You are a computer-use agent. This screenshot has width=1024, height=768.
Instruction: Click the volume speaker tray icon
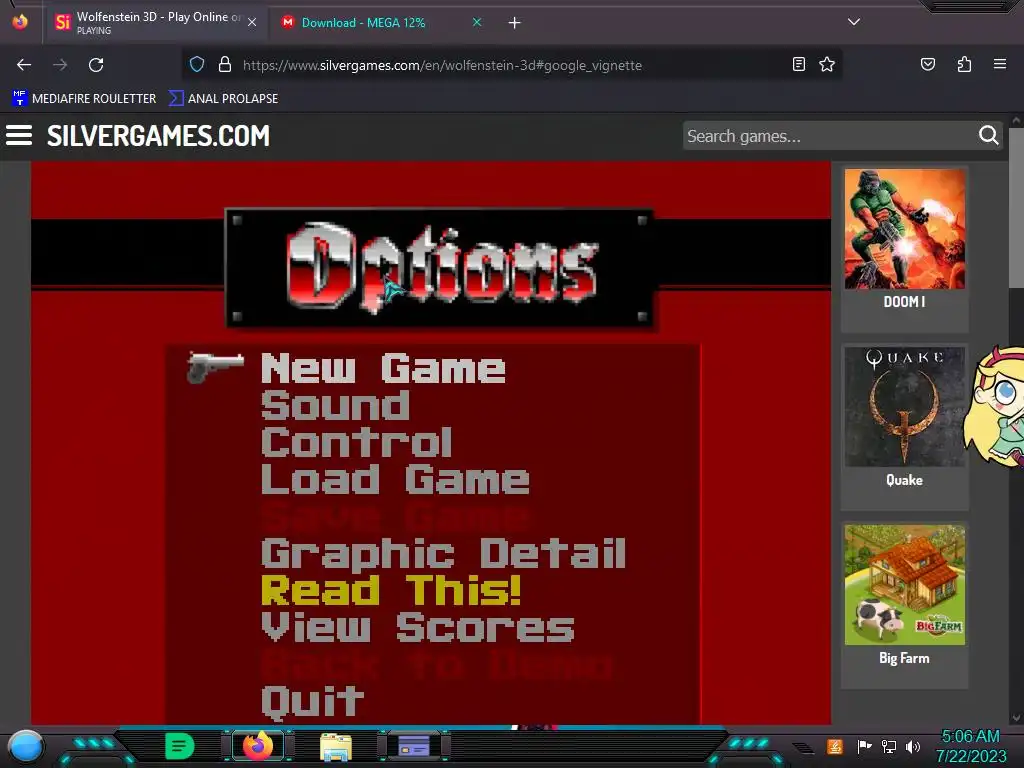point(913,746)
